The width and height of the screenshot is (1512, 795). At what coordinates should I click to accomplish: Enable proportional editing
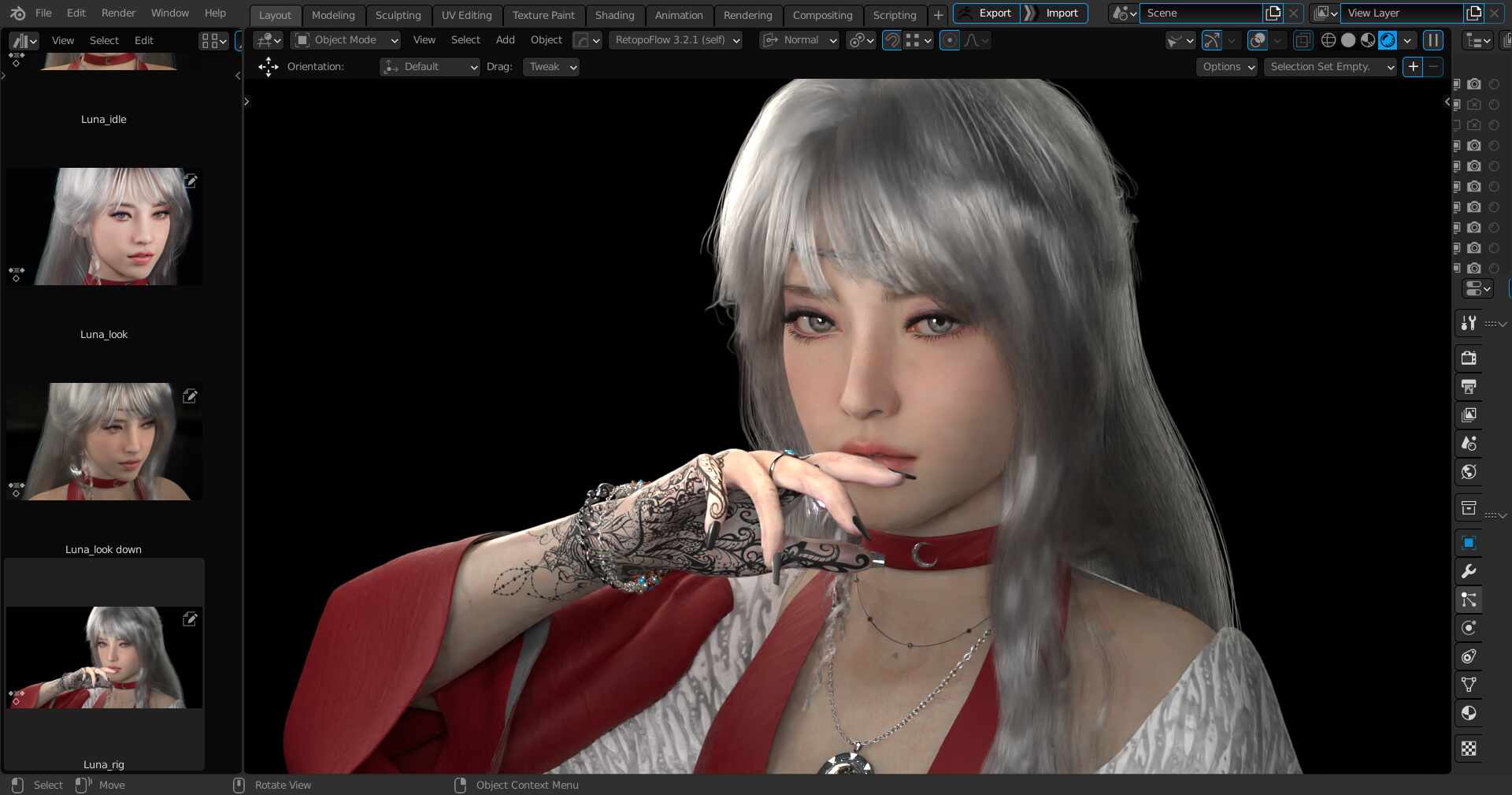coord(950,40)
